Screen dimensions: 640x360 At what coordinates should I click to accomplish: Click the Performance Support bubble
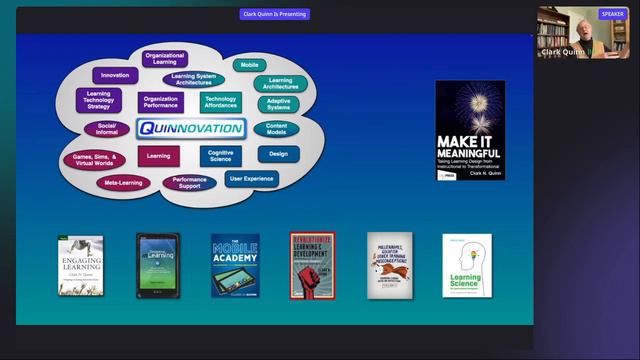click(x=189, y=183)
